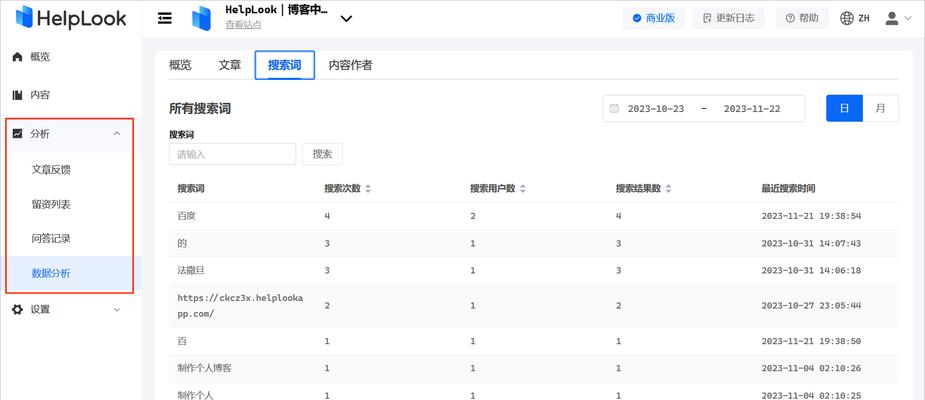Viewport: 925px width, 400px height.
Task: Click the HelpLook logo
Action: coord(71,18)
